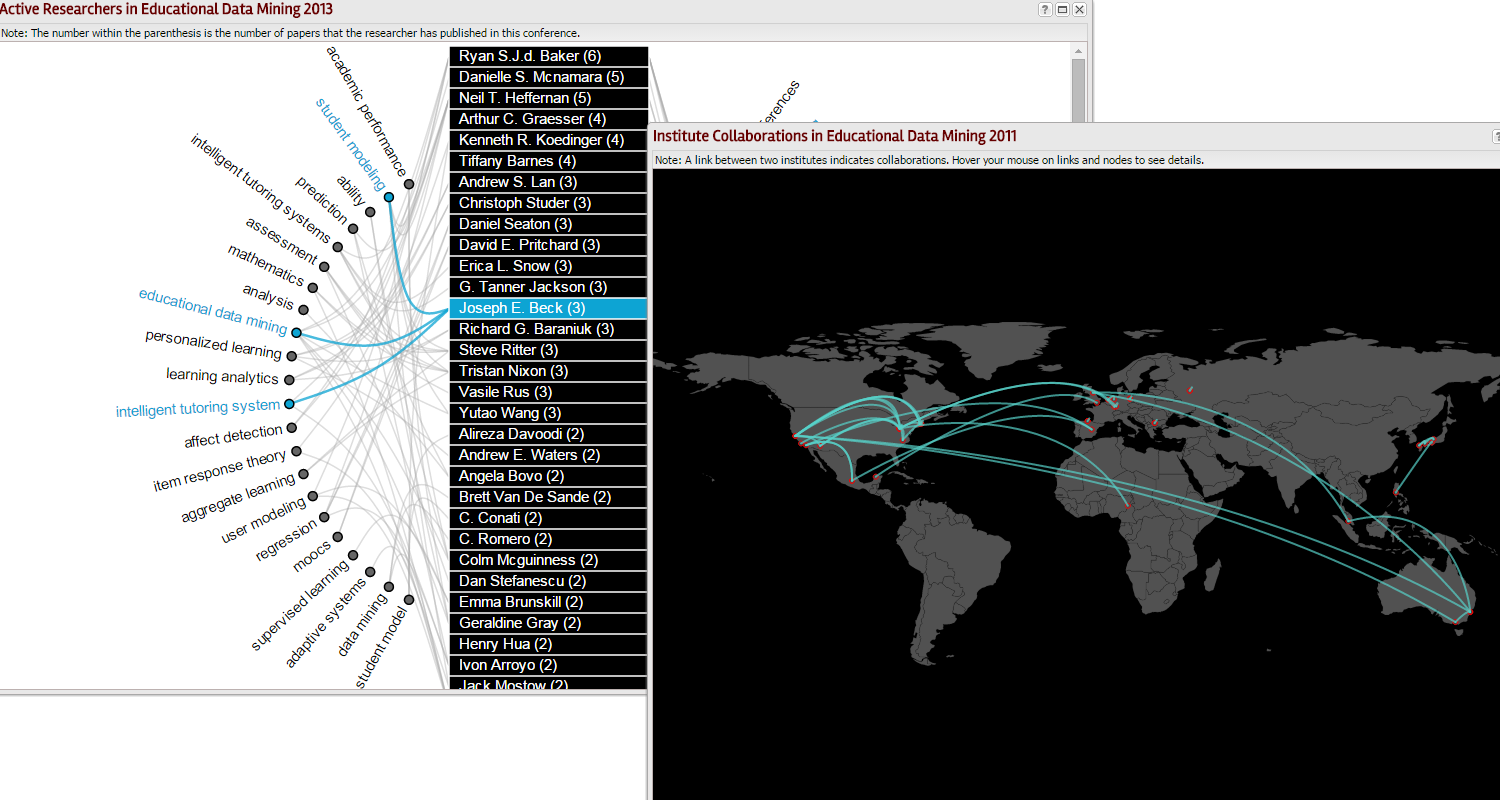Select the highlighted Joseph E. Beck entry

point(548,308)
